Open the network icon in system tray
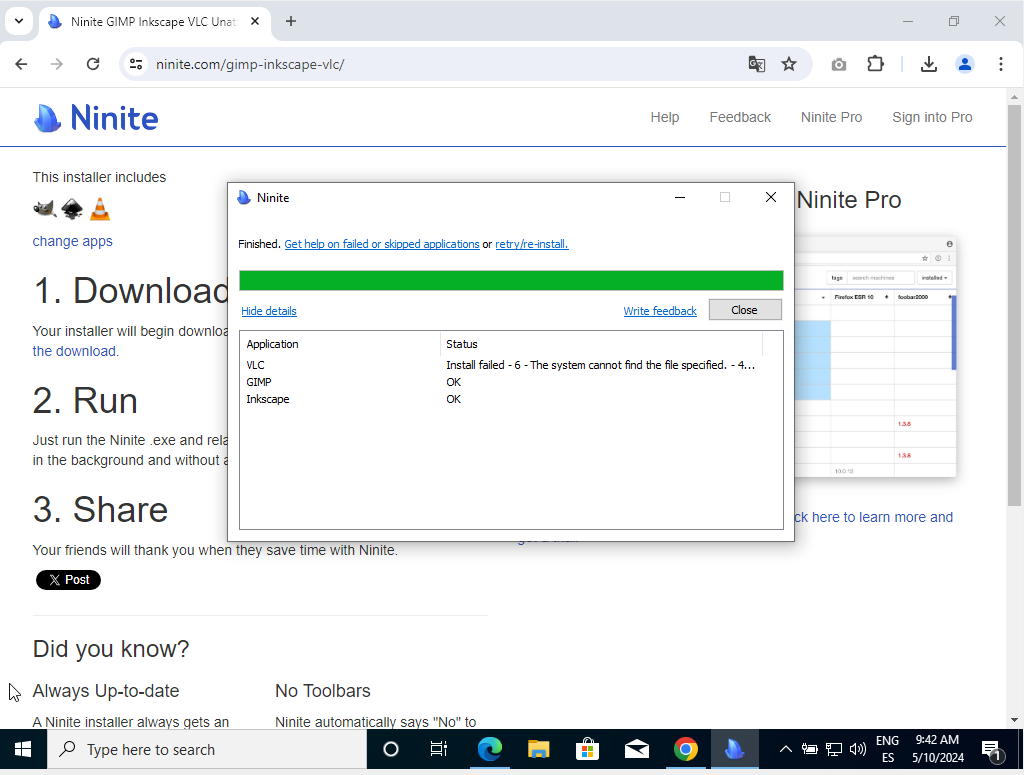Viewport: 1024px width, 775px height. tap(834, 750)
